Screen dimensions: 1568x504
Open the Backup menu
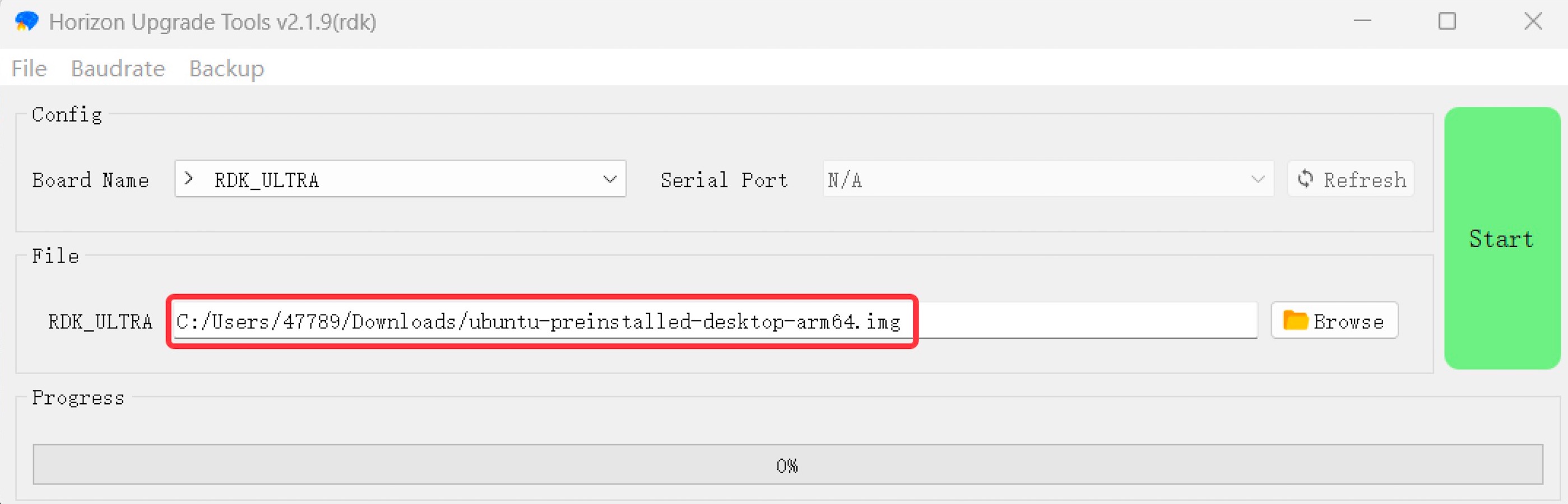point(226,68)
